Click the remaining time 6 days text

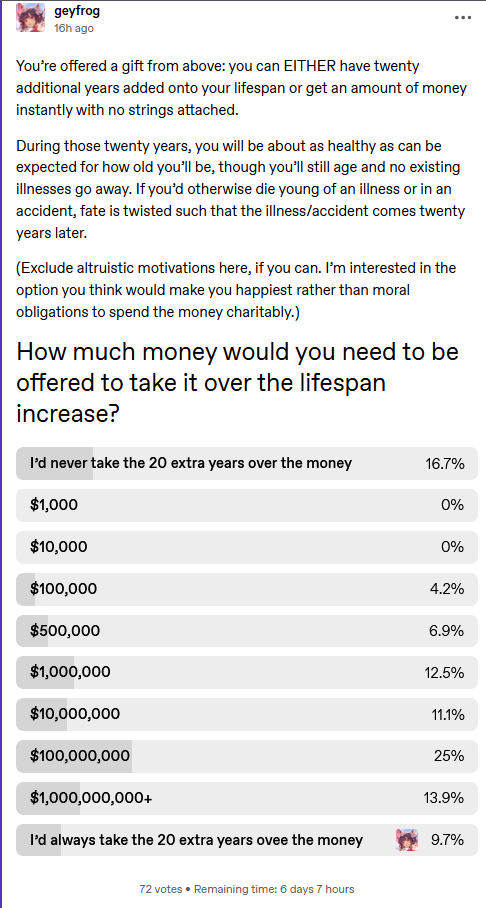tap(274, 888)
